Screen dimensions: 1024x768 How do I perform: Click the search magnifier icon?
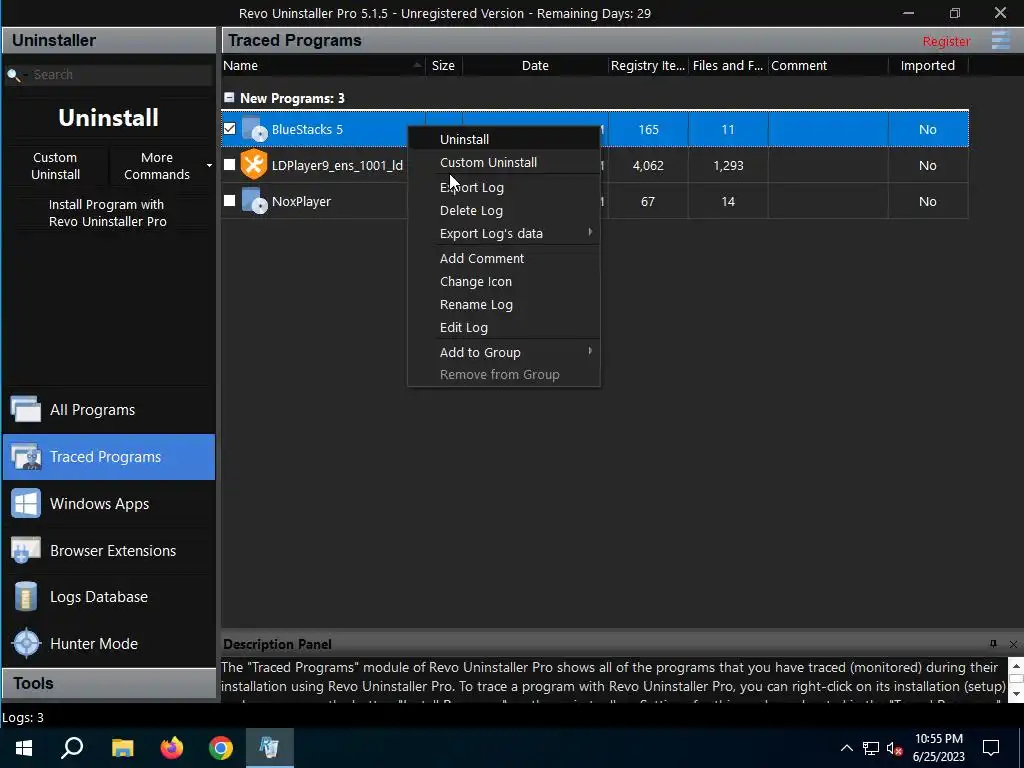click(x=14, y=75)
